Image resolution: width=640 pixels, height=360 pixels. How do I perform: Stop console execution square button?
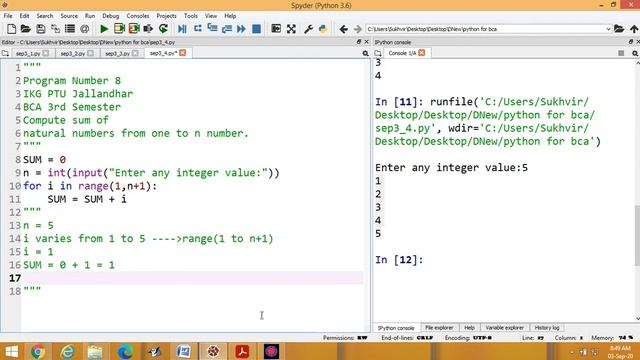[x=621, y=53]
